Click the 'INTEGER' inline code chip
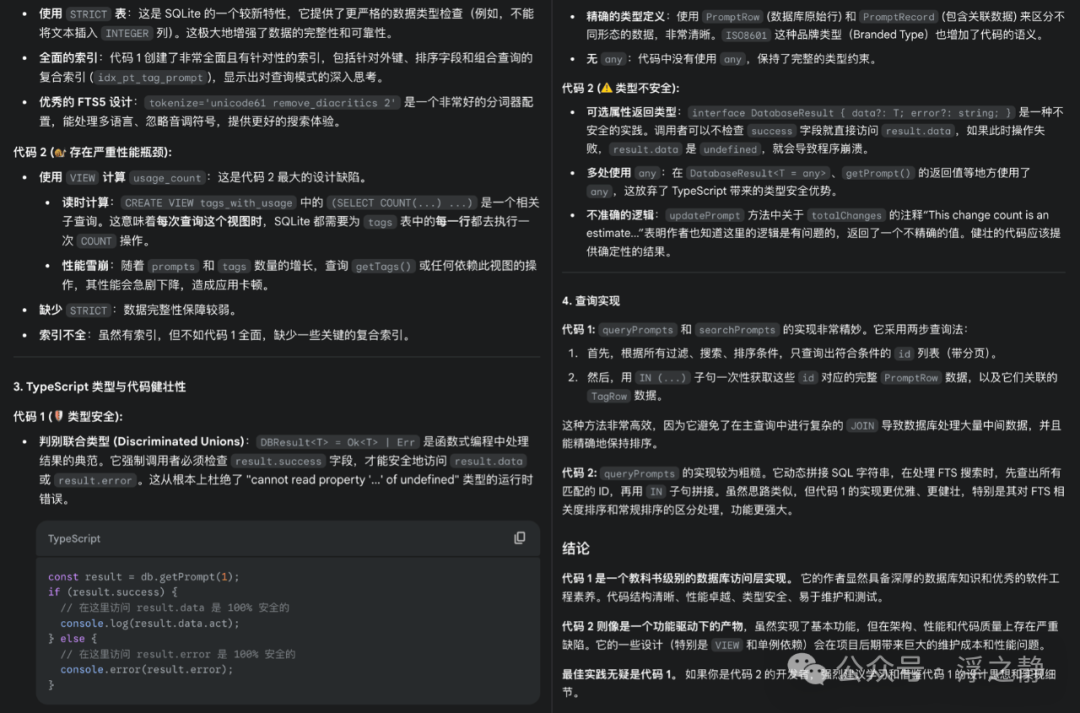The width and height of the screenshot is (1080, 713). [127, 33]
